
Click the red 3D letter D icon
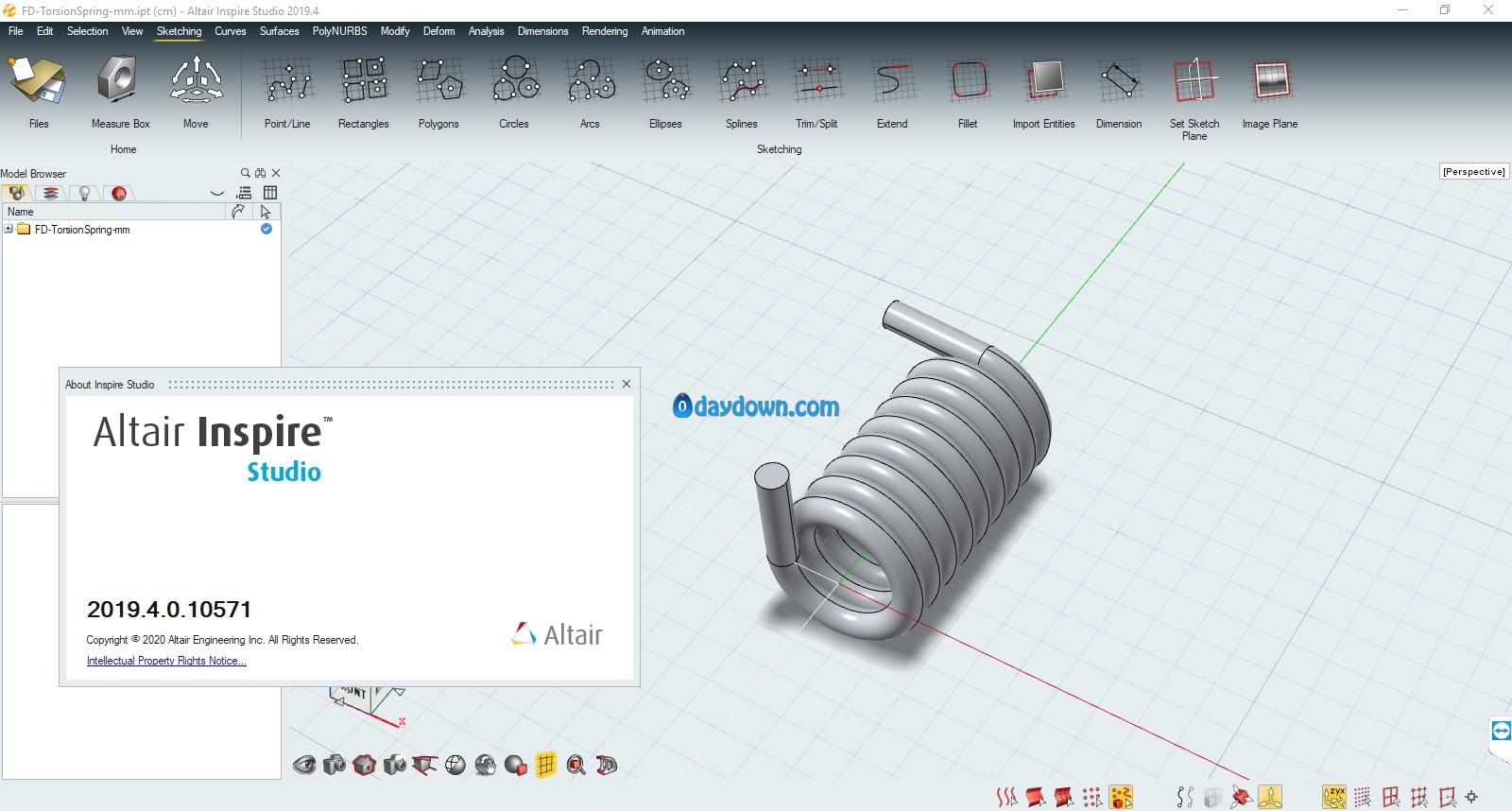coord(607,766)
